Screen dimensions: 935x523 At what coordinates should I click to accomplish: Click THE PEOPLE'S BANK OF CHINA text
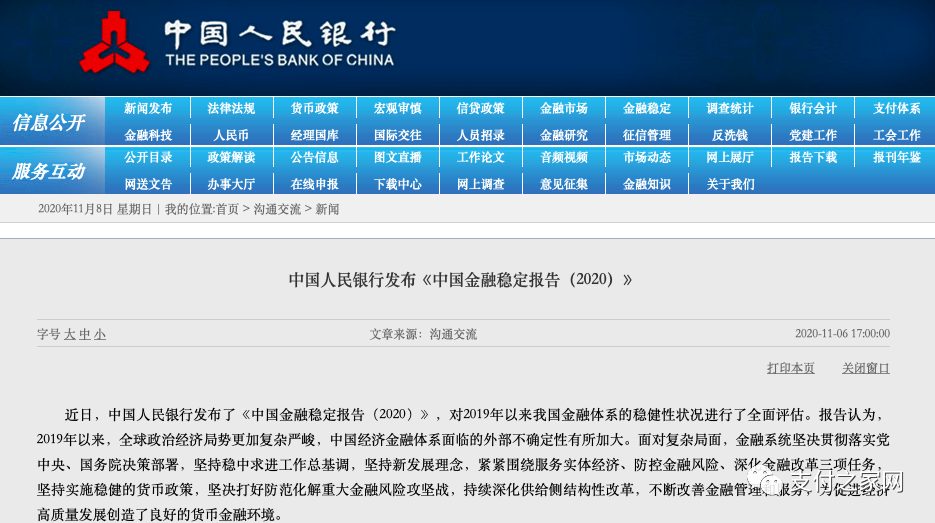click(280, 60)
